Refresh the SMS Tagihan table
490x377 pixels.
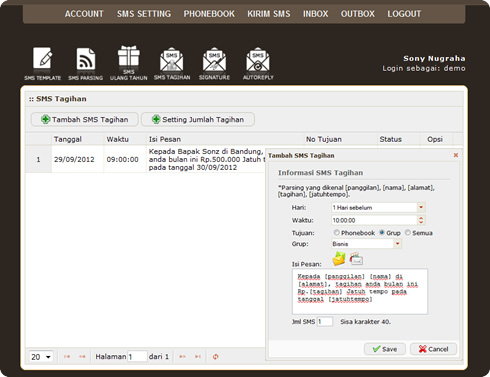click(216, 357)
